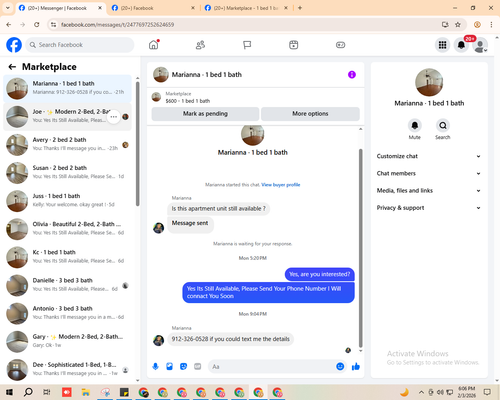500x400 pixels.
Task: Mute the Marianna chat with bell icon
Action: click(415, 126)
